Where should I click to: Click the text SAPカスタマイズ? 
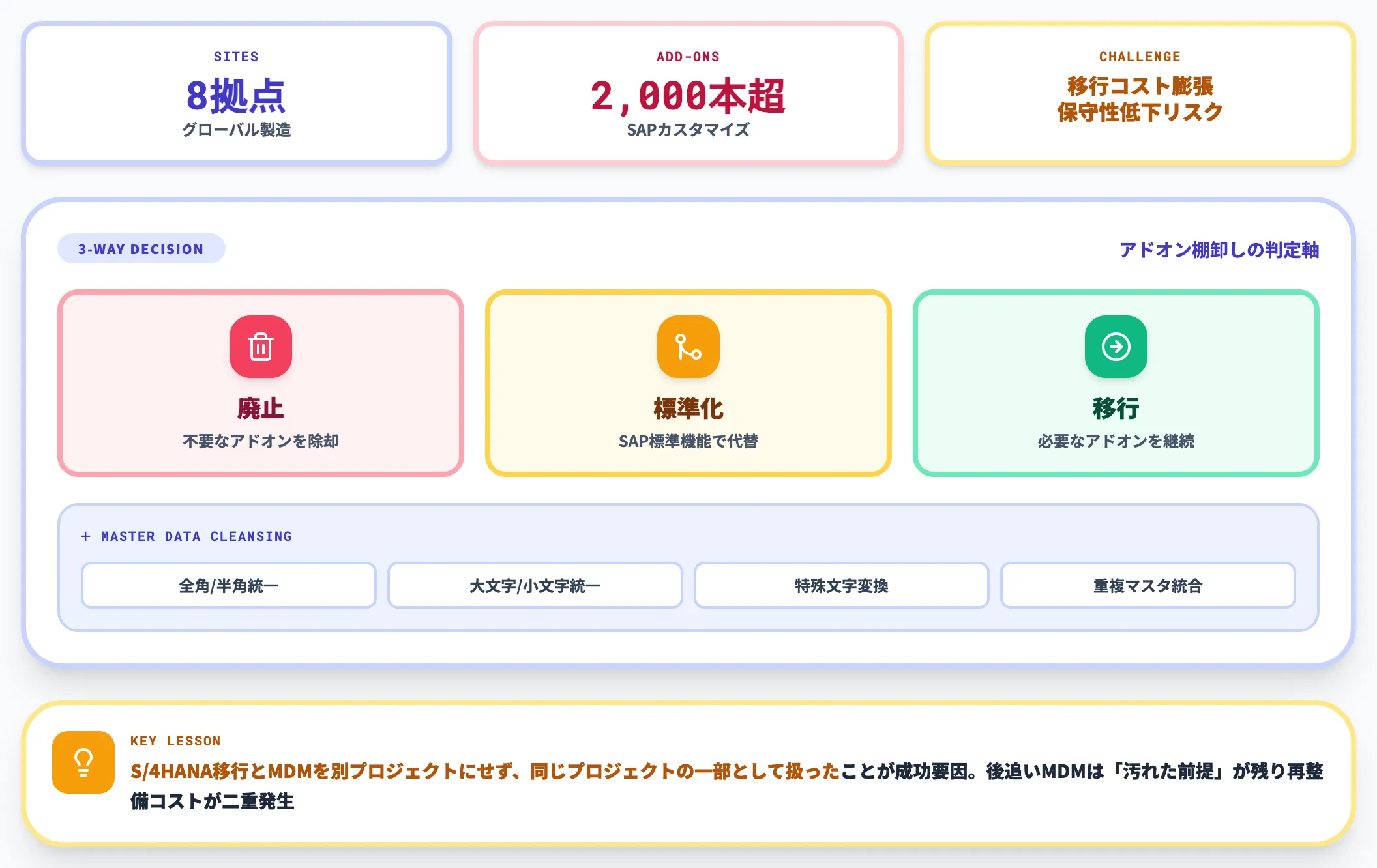(x=688, y=130)
